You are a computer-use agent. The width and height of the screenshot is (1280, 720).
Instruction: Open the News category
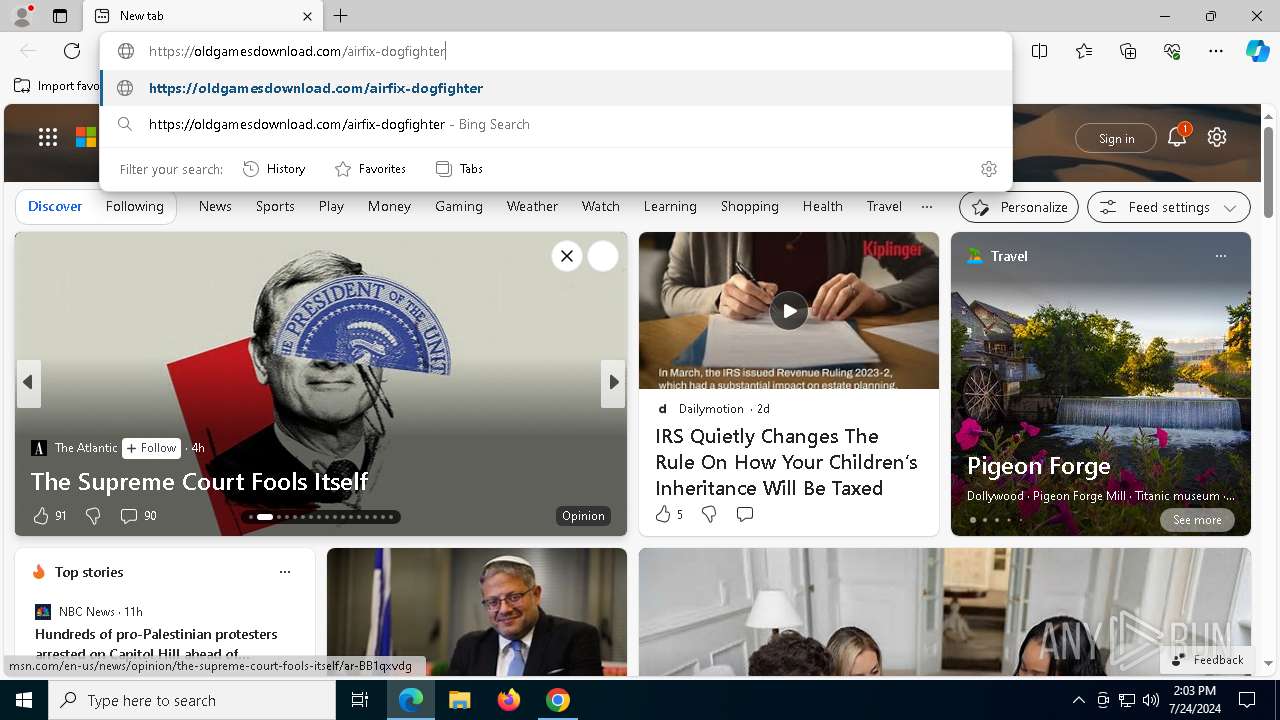(x=215, y=206)
